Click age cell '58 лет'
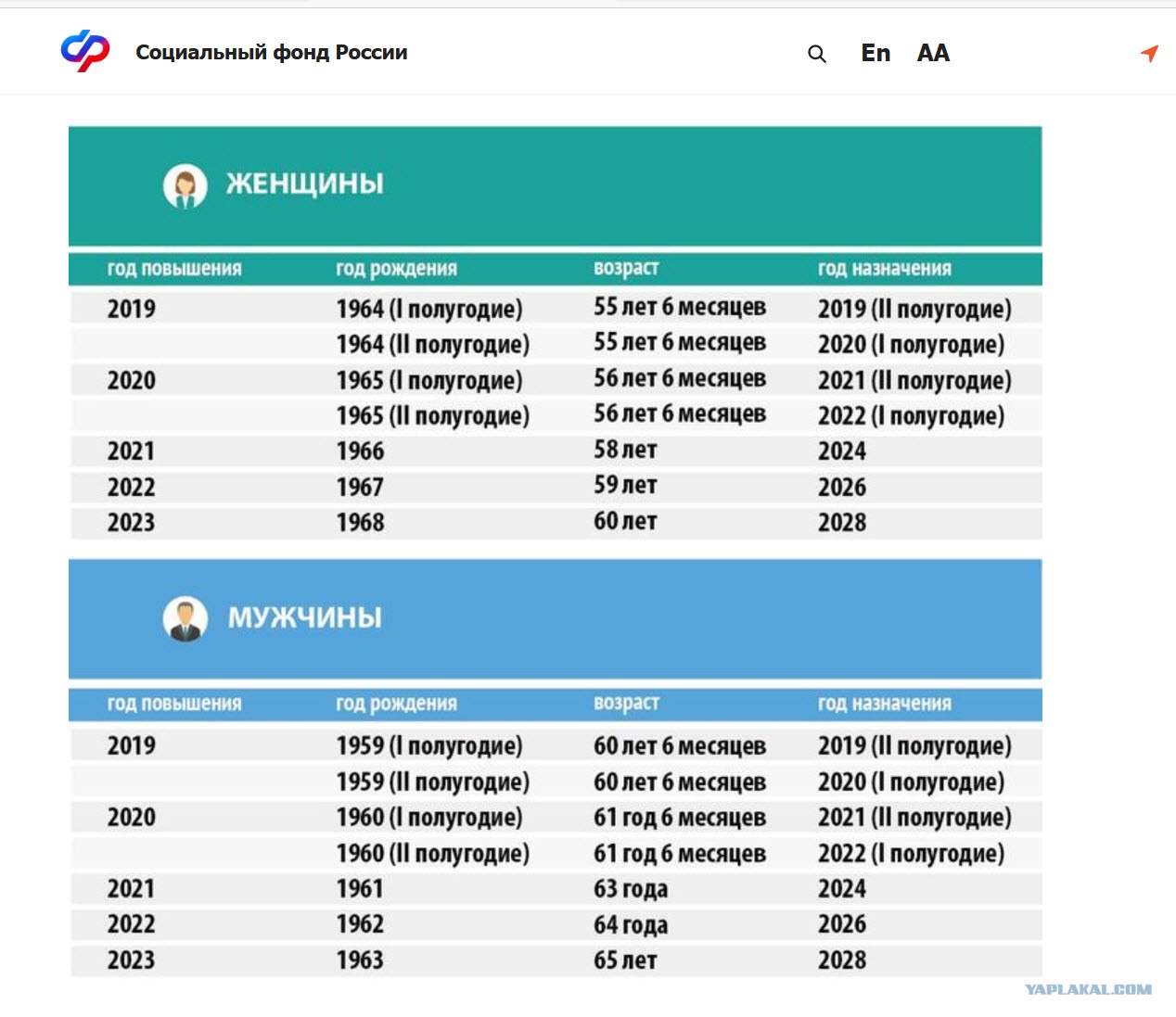The image size is (1176, 1017). click(625, 450)
